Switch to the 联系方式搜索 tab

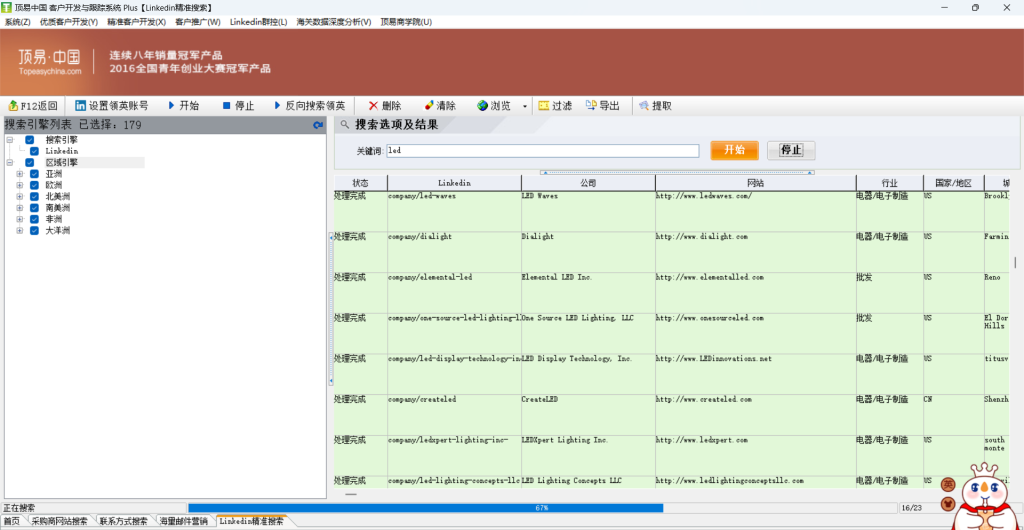pyautogui.click(x=123, y=521)
